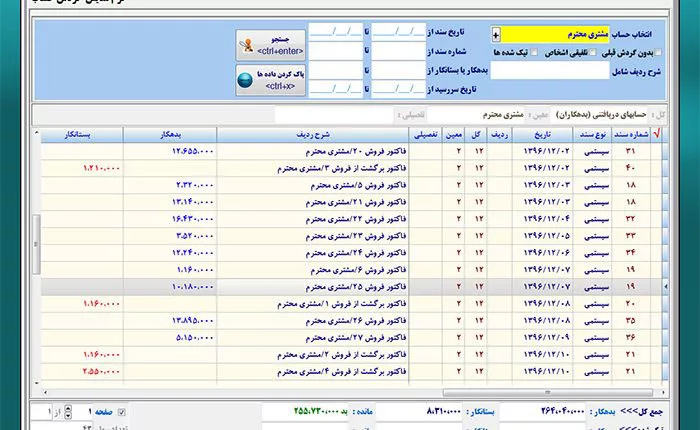Image resolution: width=700 pixels, height=430 pixels.
Task: Select row فاکتور برگشت از فروش ۴/مشتری محترم
Action: tap(351, 372)
